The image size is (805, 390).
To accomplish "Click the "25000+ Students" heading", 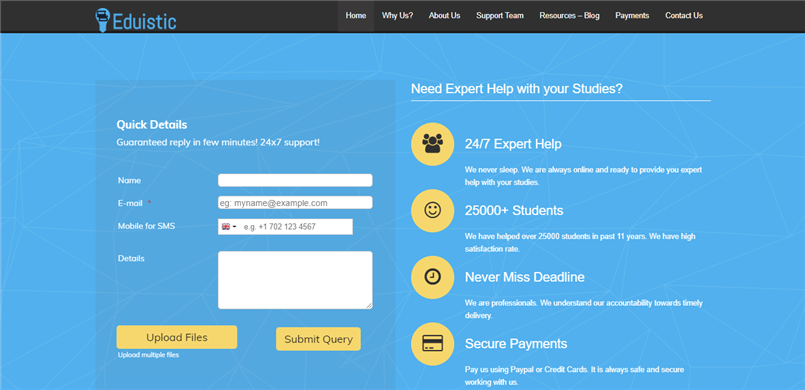I will (x=514, y=210).
